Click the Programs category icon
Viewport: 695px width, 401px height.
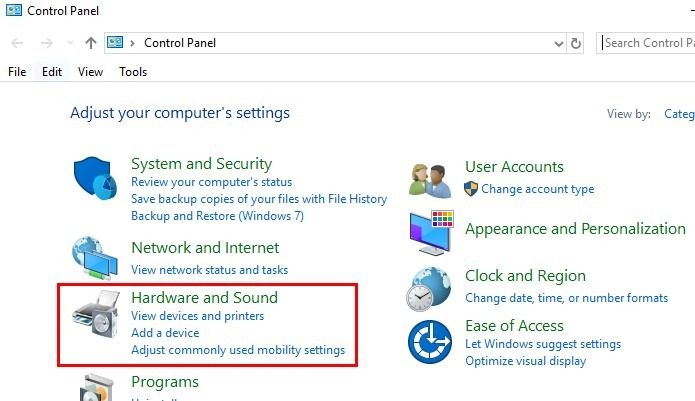pyautogui.click(x=96, y=387)
